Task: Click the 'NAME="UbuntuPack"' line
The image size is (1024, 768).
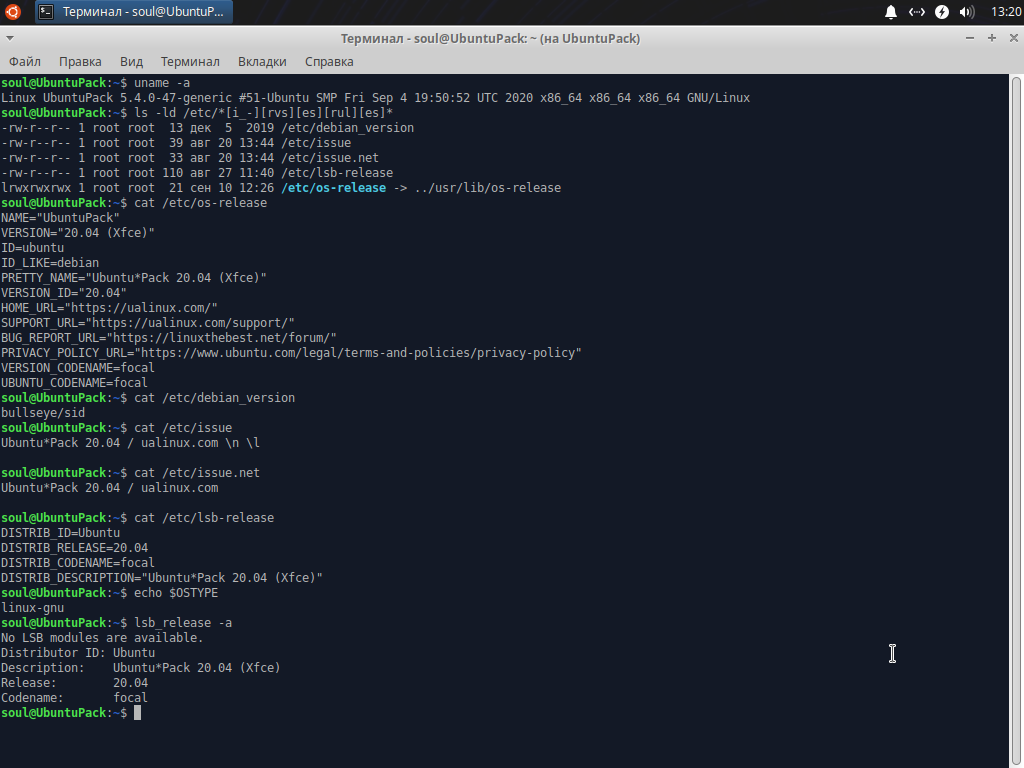Action: pyautogui.click(x=60, y=218)
